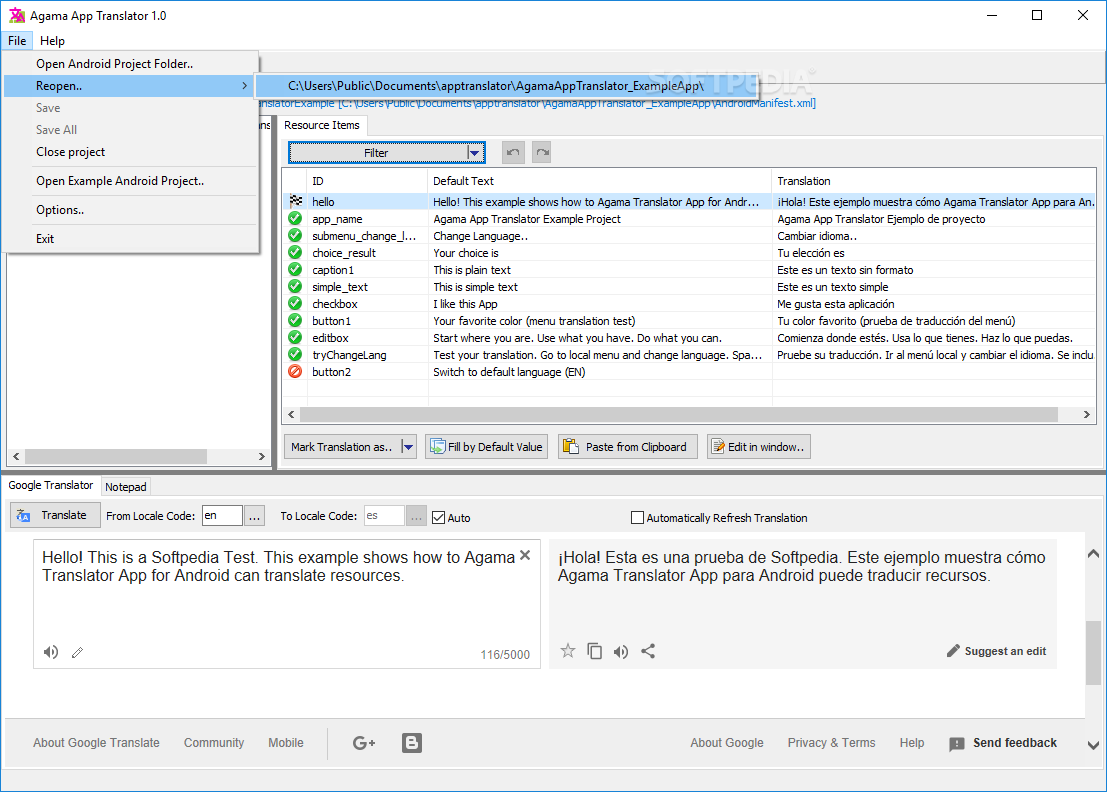Click the left panel horizontal scrollbar thumb
This screenshot has width=1107, height=792.
point(116,457)
